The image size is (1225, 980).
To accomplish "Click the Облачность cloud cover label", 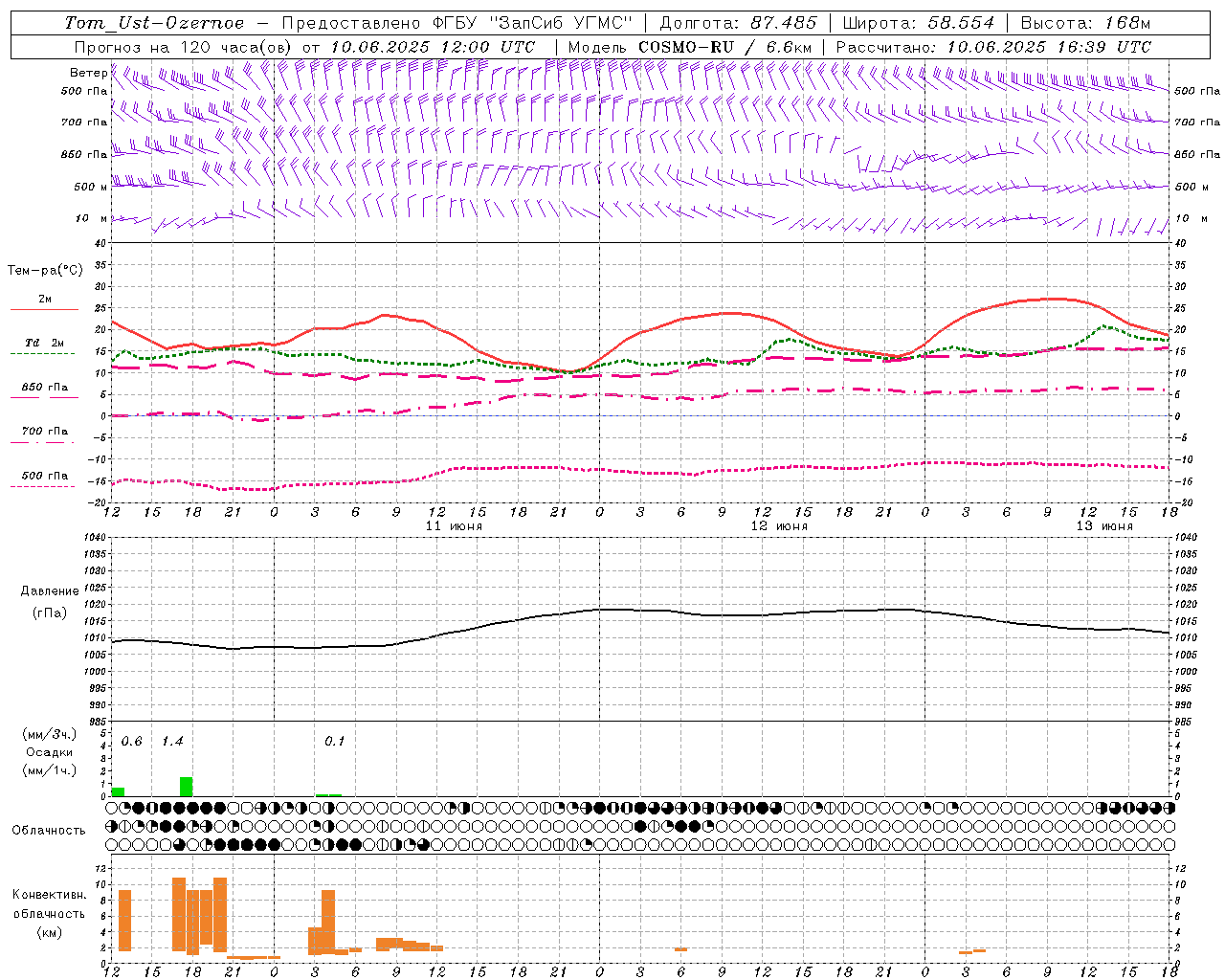I will pos(49,830).
